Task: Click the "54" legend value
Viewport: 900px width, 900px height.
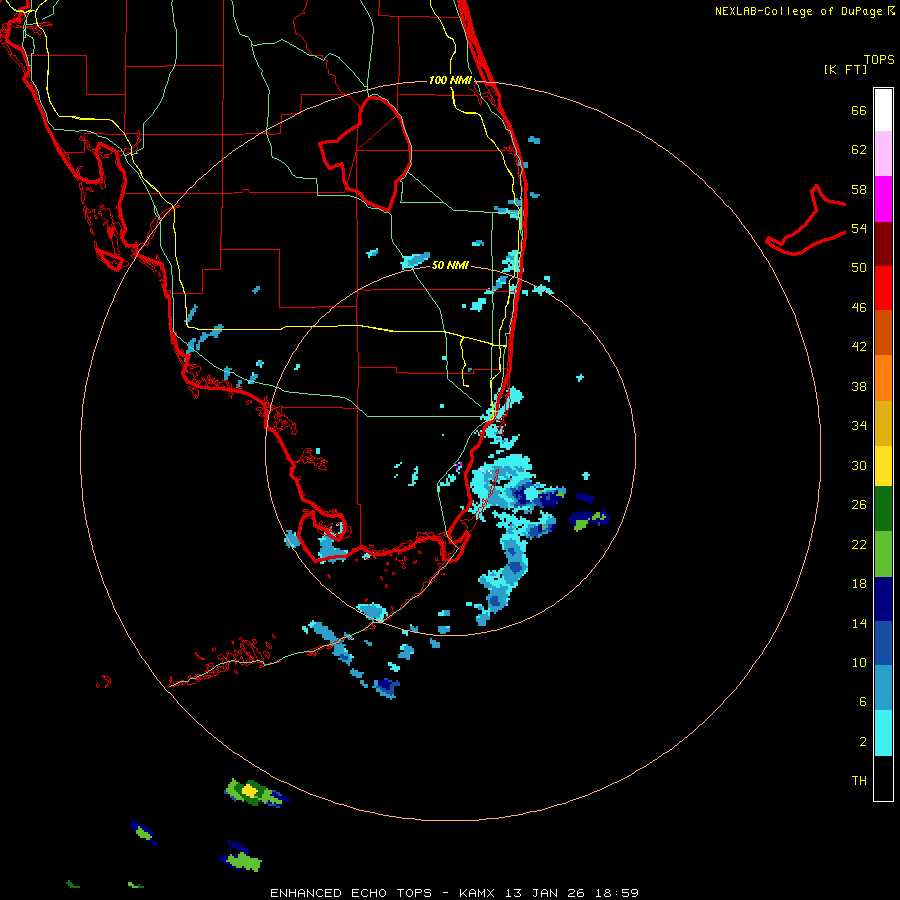Action: (859, 228)
